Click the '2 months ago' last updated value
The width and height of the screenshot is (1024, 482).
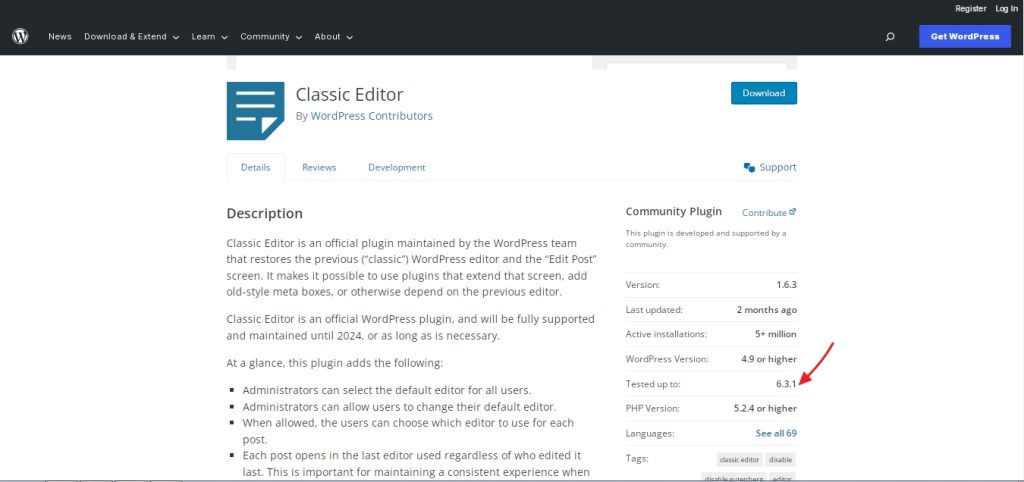[x=767, y=310]
